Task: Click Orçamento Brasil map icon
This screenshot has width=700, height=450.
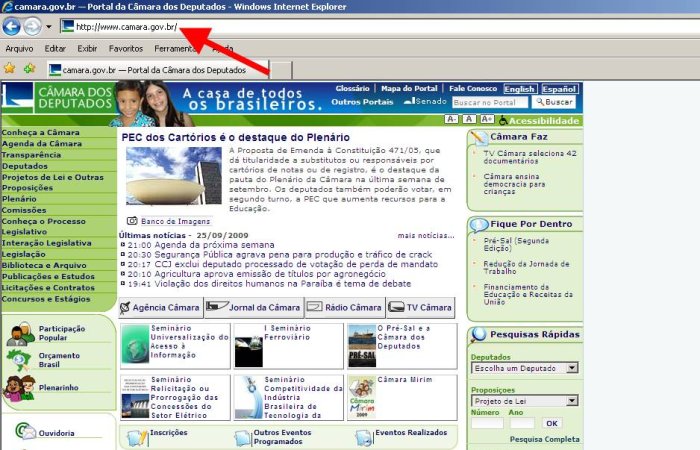Action: 19,360
